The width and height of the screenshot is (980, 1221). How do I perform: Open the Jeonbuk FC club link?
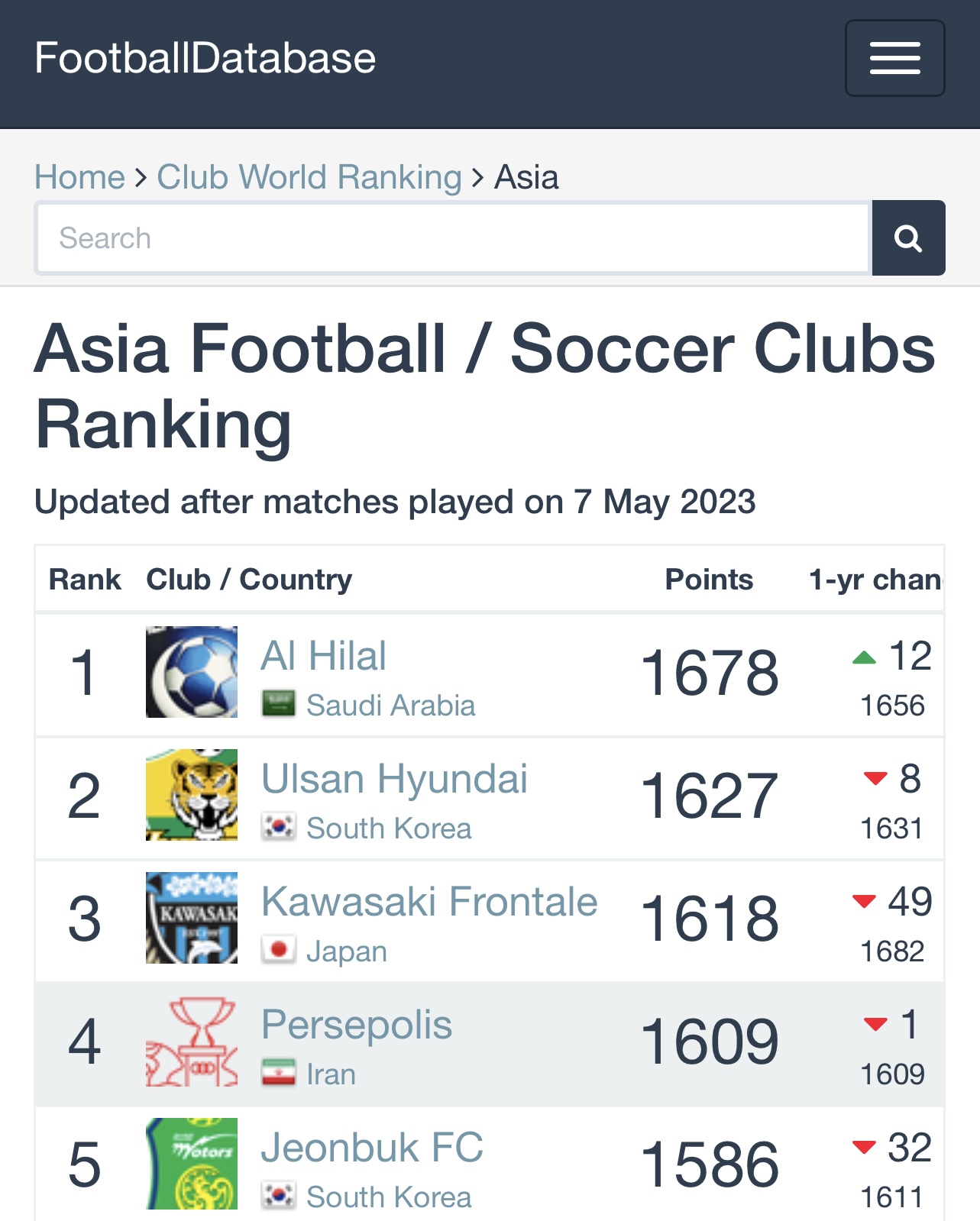tap(373, 1148)
